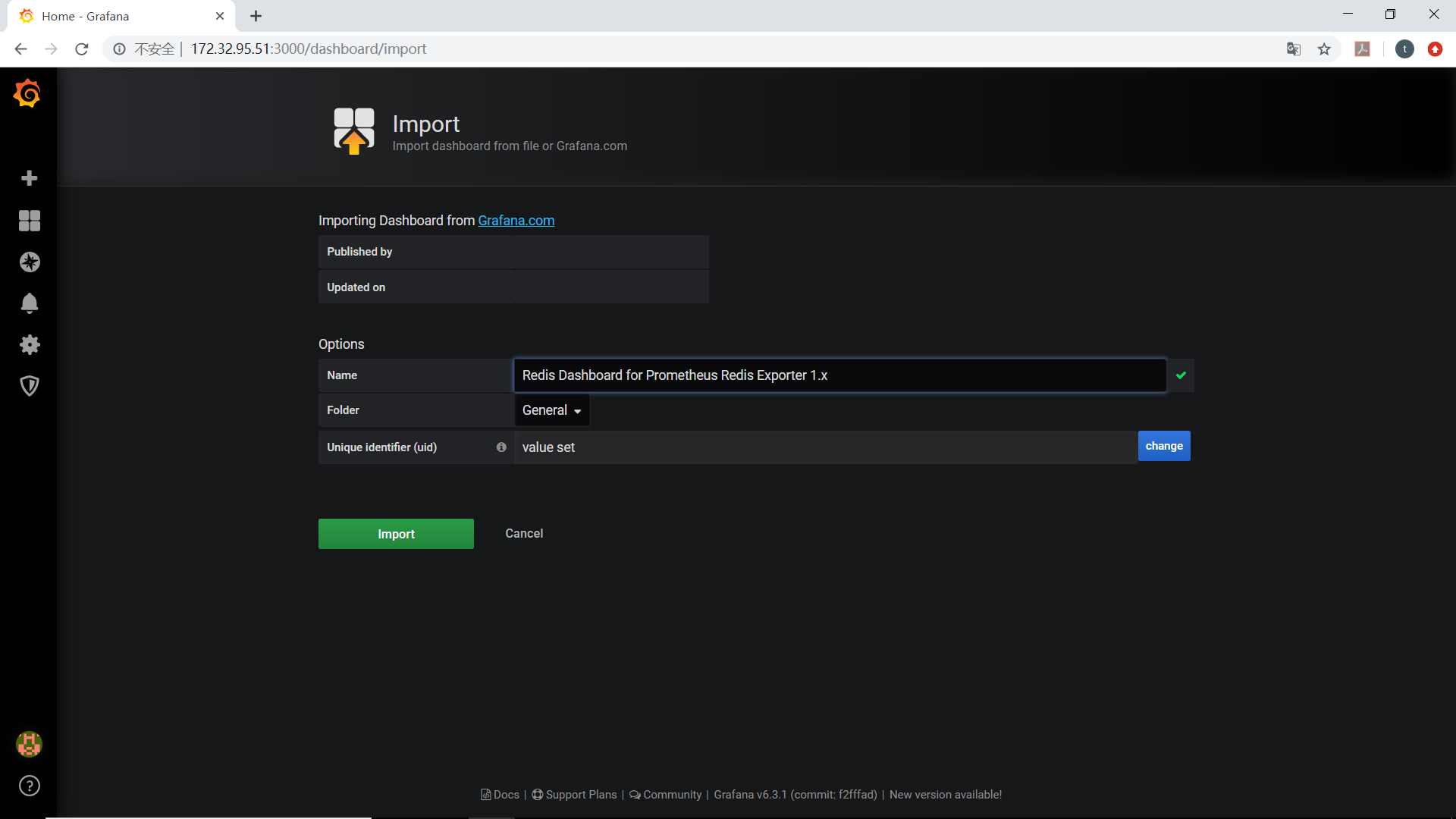Click the dashboard Name input field
This screenshot has height=819, width=1456.
point(839,375)
